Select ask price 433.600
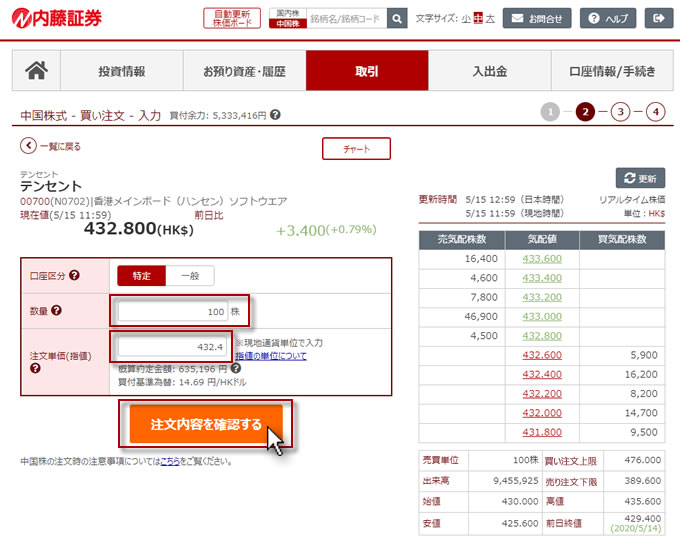The width and height of the screenshot is (680, 548). pyautogui.click(x=542, y=259)
